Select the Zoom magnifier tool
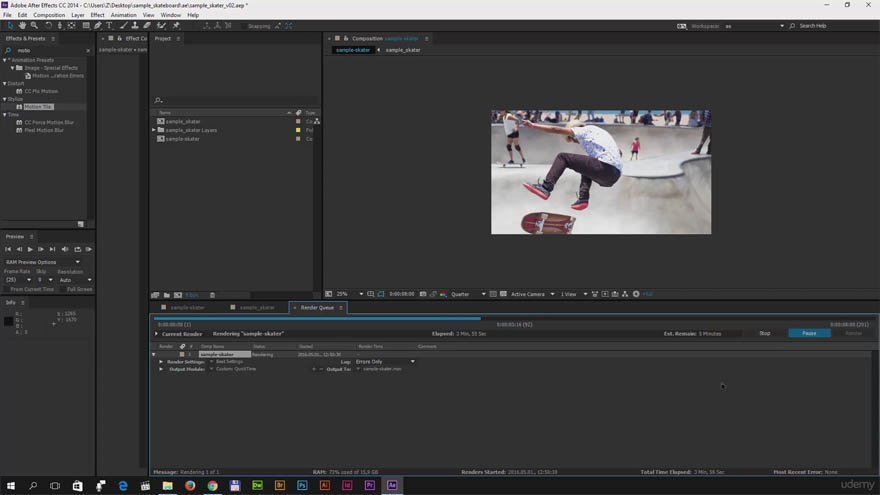Viewport: 880px width, 495px height. (x=34, y=26)
